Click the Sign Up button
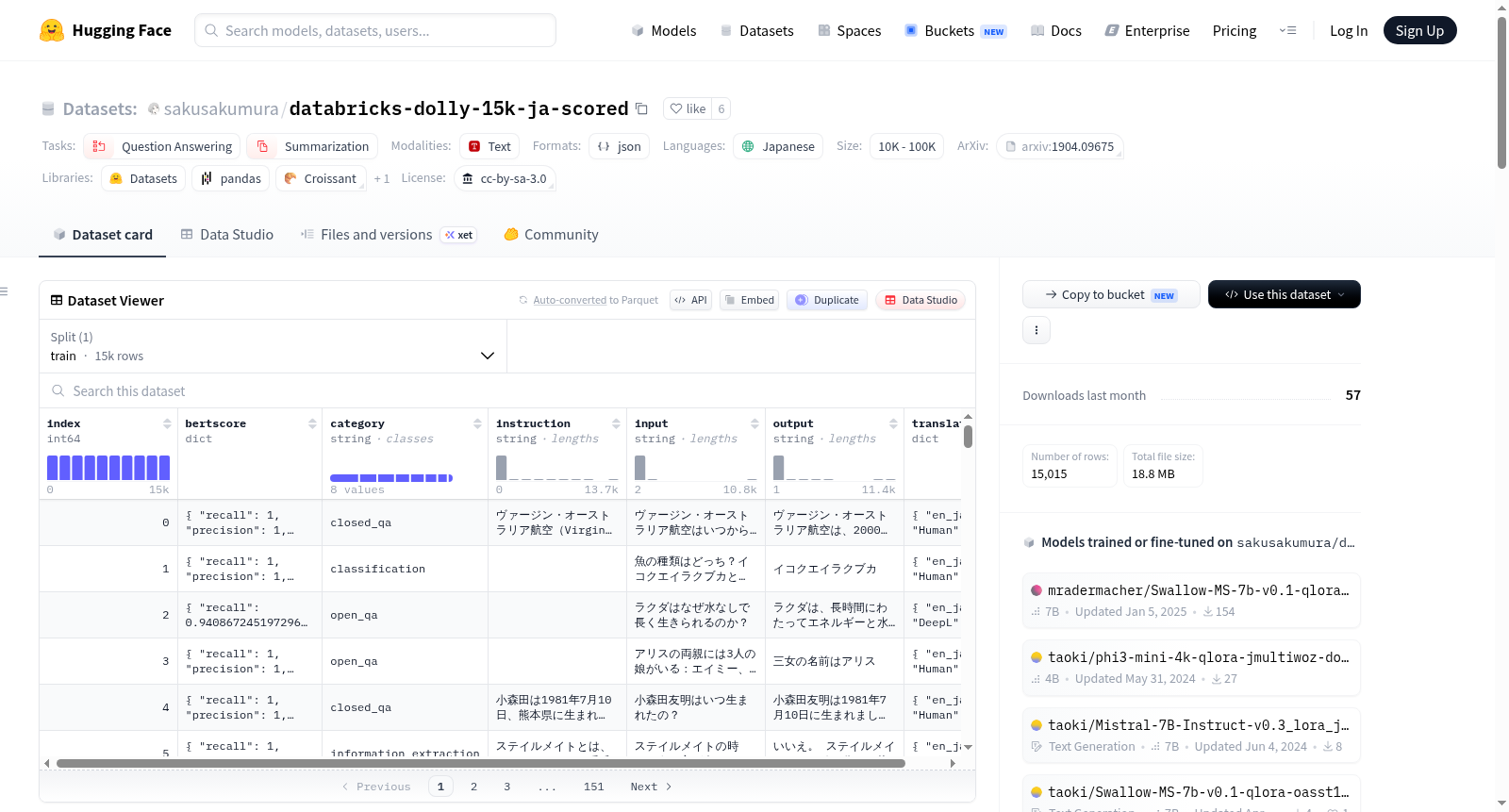1509x812 pixels. point(1420,30)
